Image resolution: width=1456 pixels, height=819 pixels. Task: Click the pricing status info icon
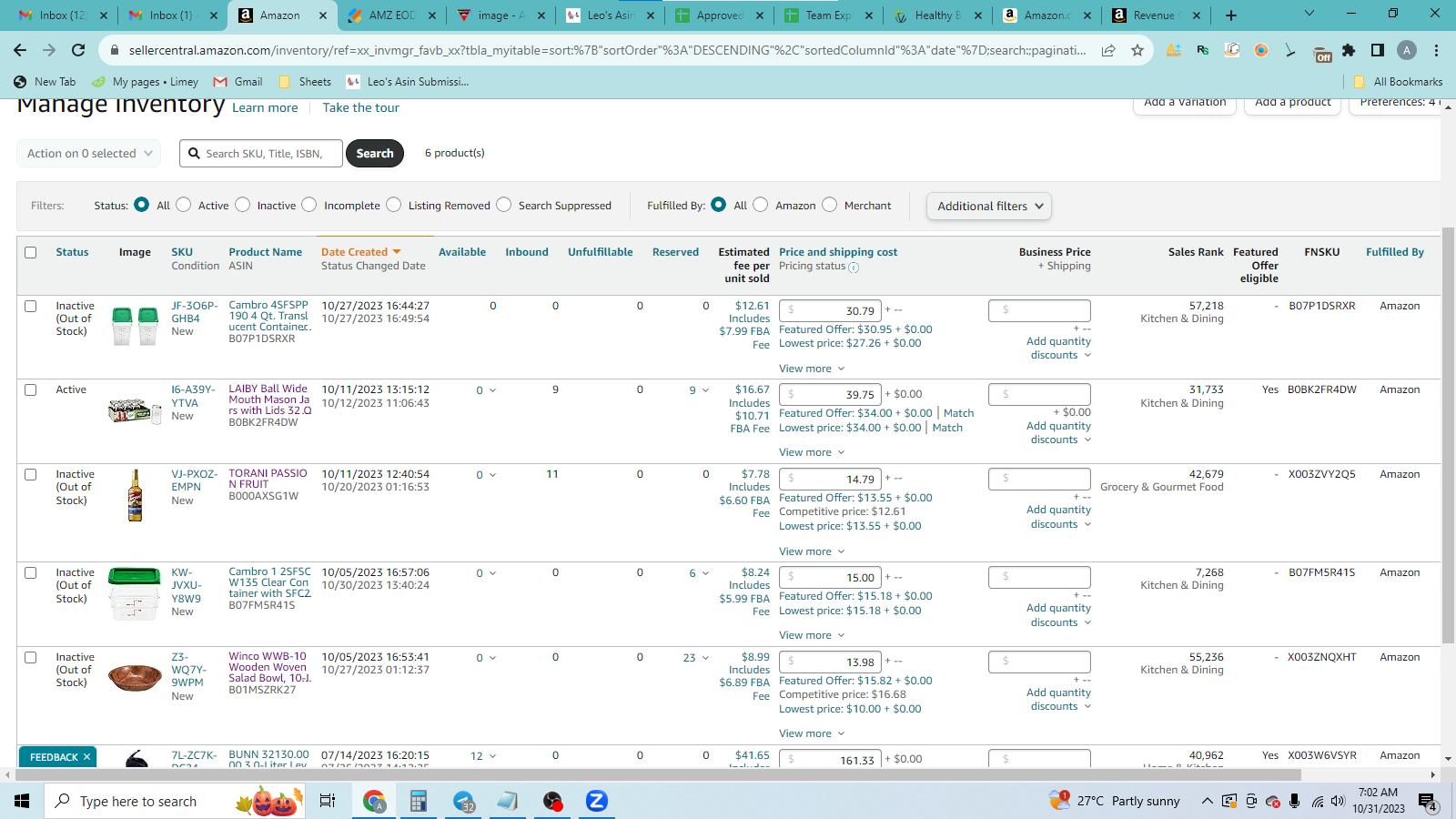click(854, 268)
